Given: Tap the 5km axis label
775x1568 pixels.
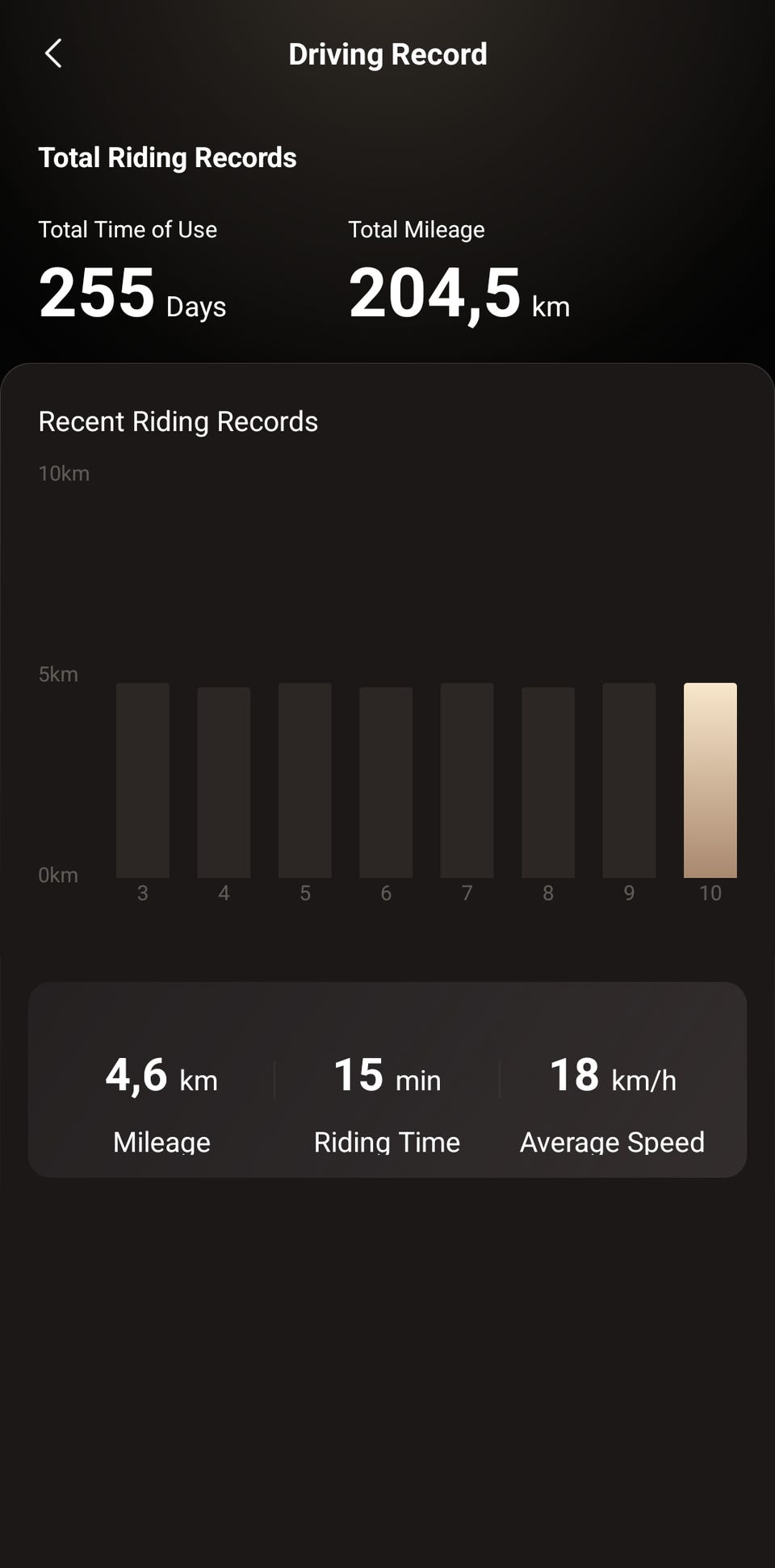Looking at the screenshot, I should pyautogui.click(x=58, y=675).
